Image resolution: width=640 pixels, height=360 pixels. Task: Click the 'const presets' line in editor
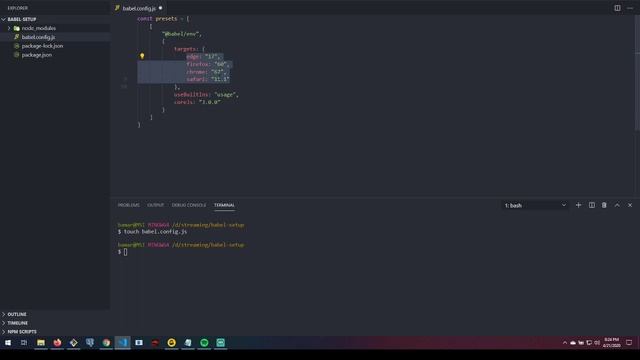click(x=163, y=19)
